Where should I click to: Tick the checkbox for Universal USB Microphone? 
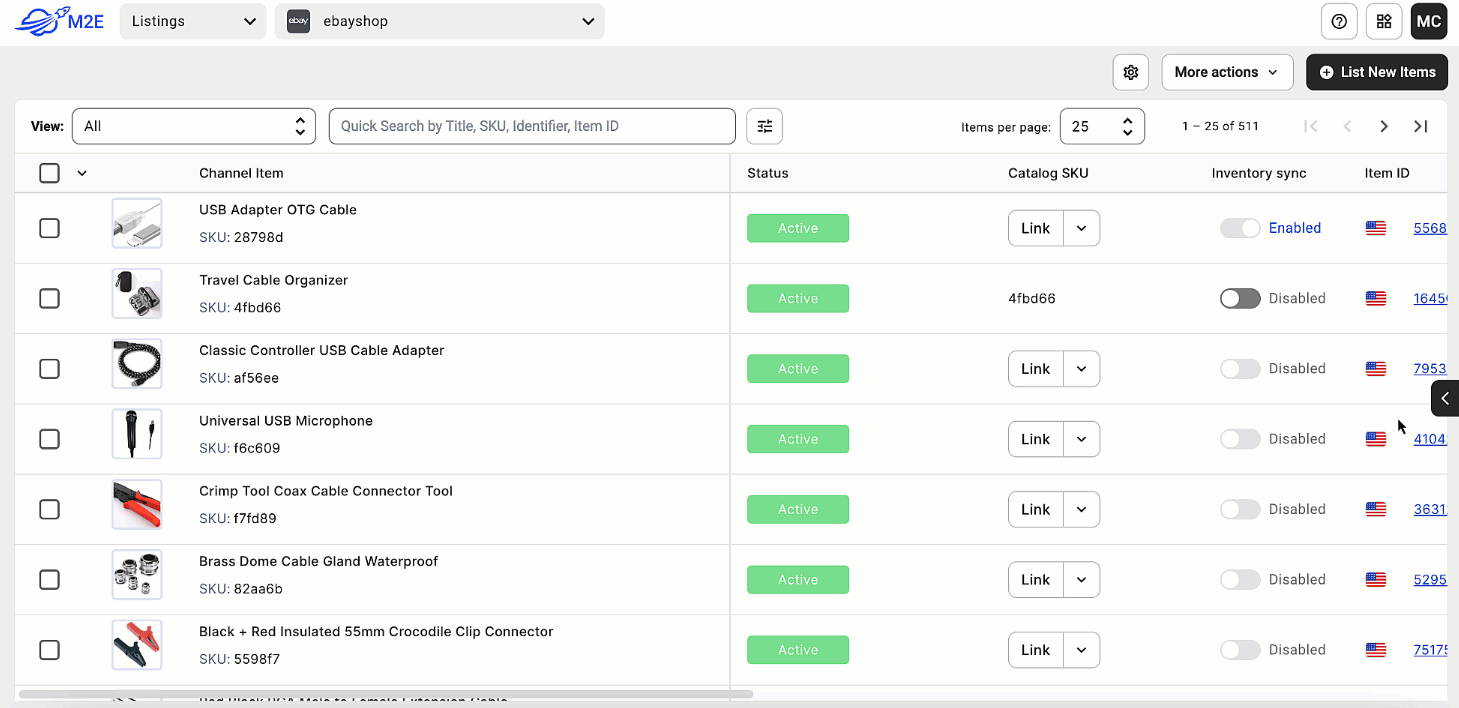click(49, 439)
